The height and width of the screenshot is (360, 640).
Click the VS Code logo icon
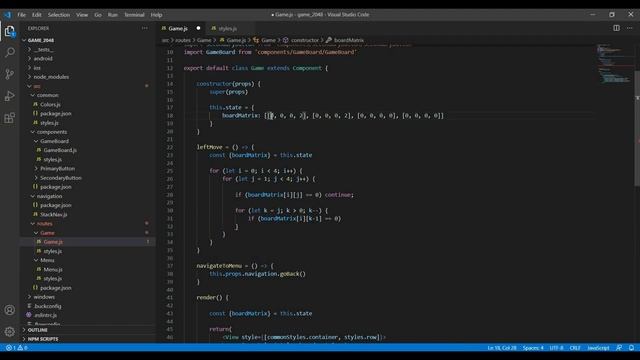[x=8, y=15]
